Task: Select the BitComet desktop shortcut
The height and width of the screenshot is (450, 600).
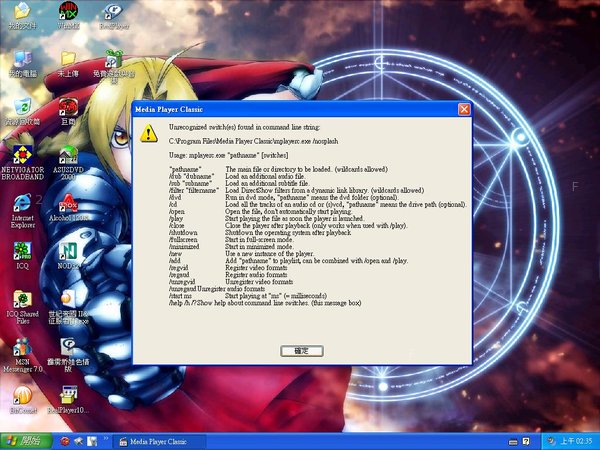Action: click(23, 400)
